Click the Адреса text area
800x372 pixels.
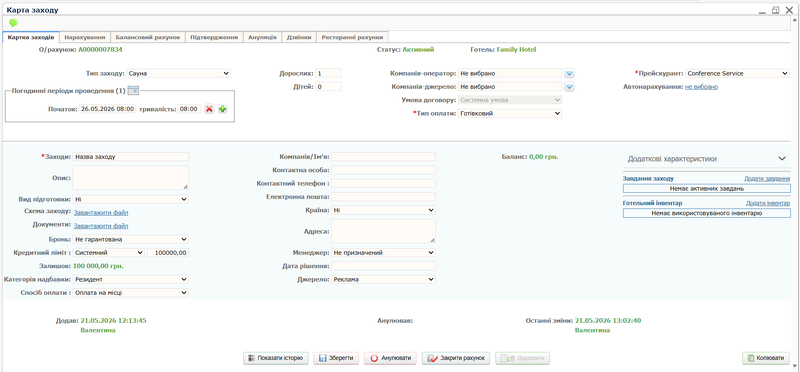tap(383, 231)
